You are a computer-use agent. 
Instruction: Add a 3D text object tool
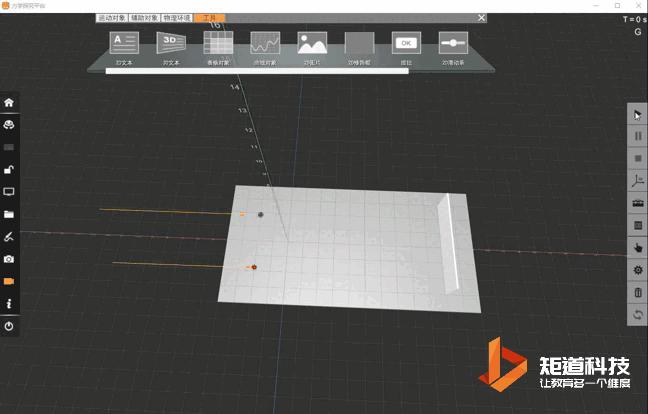(x=171, y=43)
